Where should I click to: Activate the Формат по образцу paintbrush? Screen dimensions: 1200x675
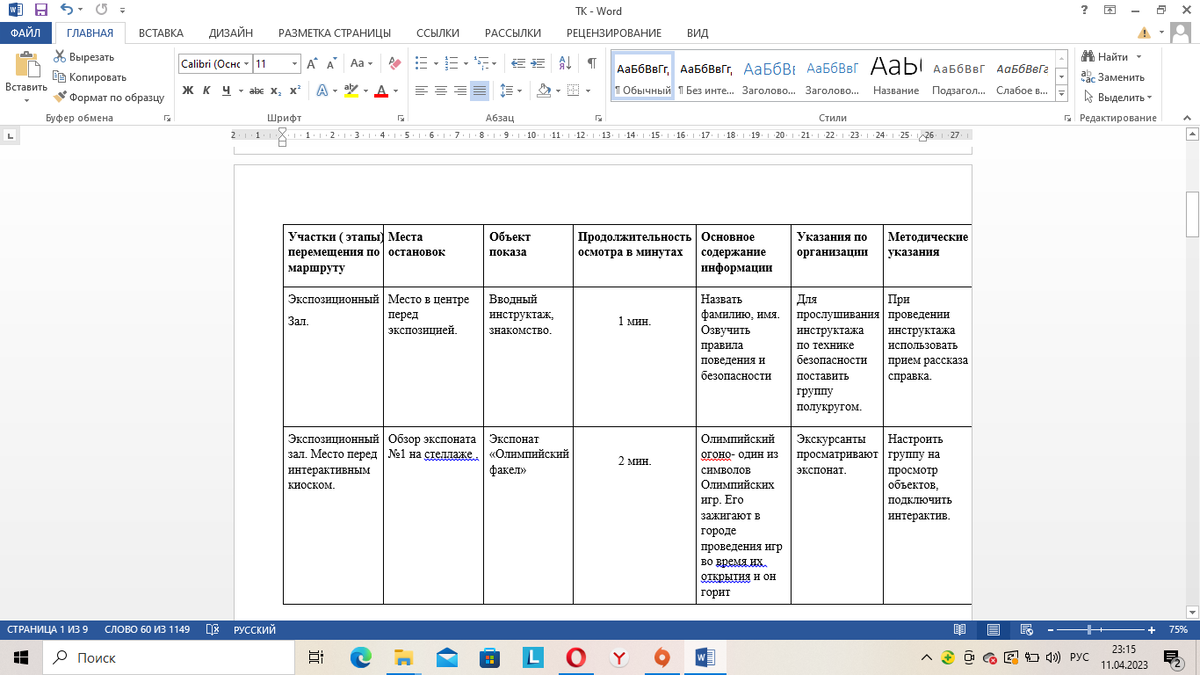pyautogui.click(x=60, y=97)
